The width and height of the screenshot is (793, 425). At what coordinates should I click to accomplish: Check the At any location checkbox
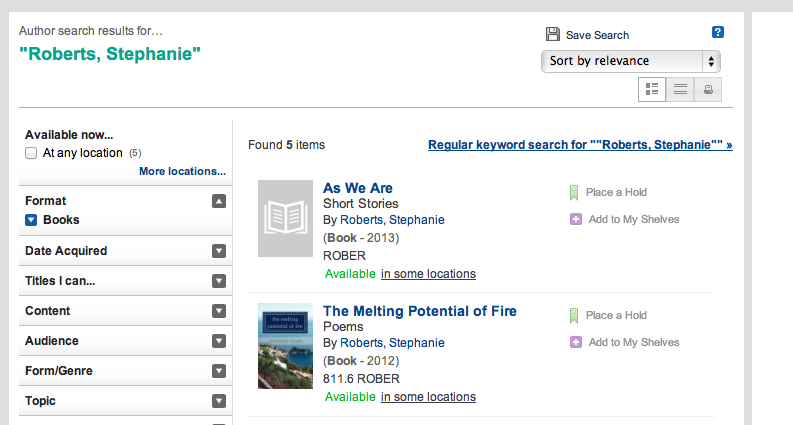(31, 153)
